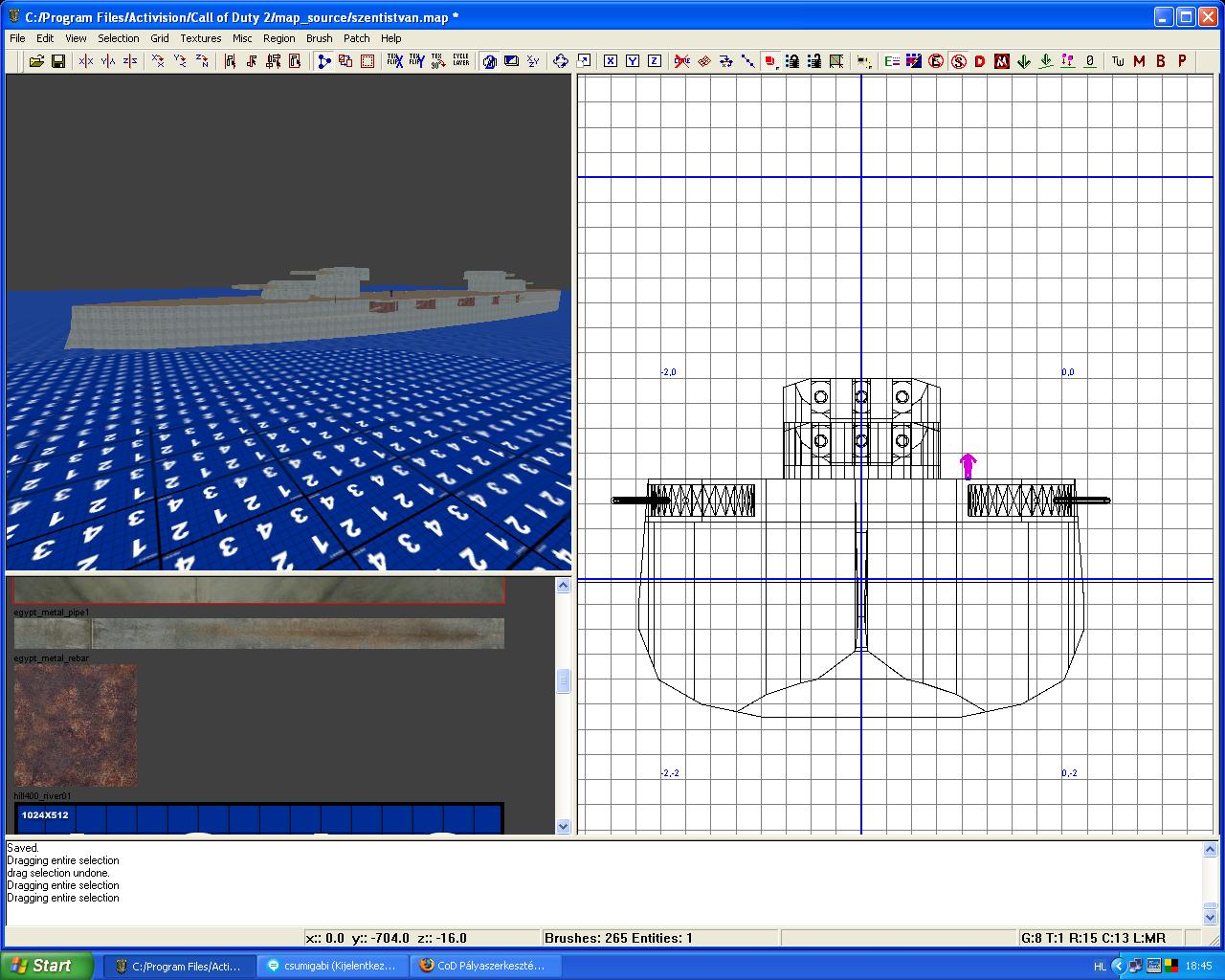
Task: Click TEX FLIP X icon
Action: [394, 61]
